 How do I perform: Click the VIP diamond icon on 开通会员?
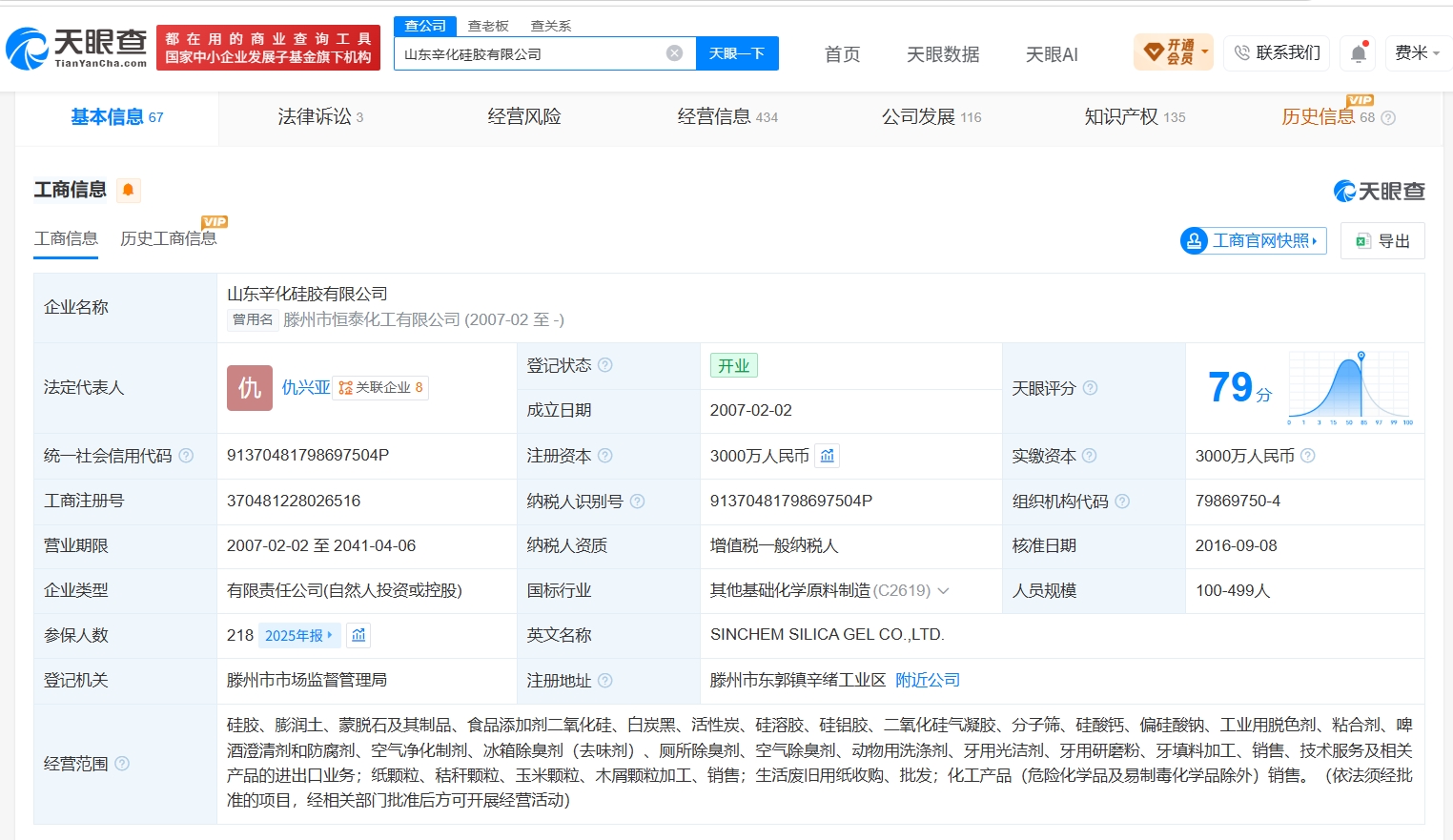(1154, 51)
